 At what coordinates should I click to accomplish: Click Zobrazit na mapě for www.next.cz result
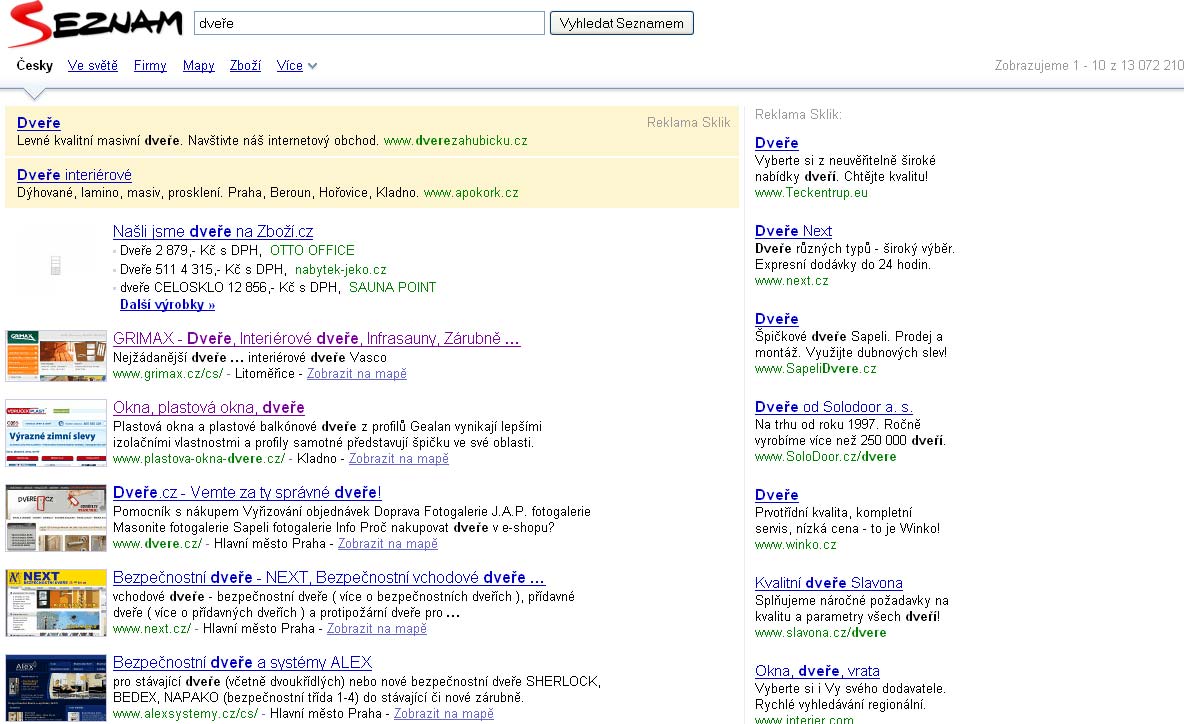pyautogui.click(x=377, y=629)
